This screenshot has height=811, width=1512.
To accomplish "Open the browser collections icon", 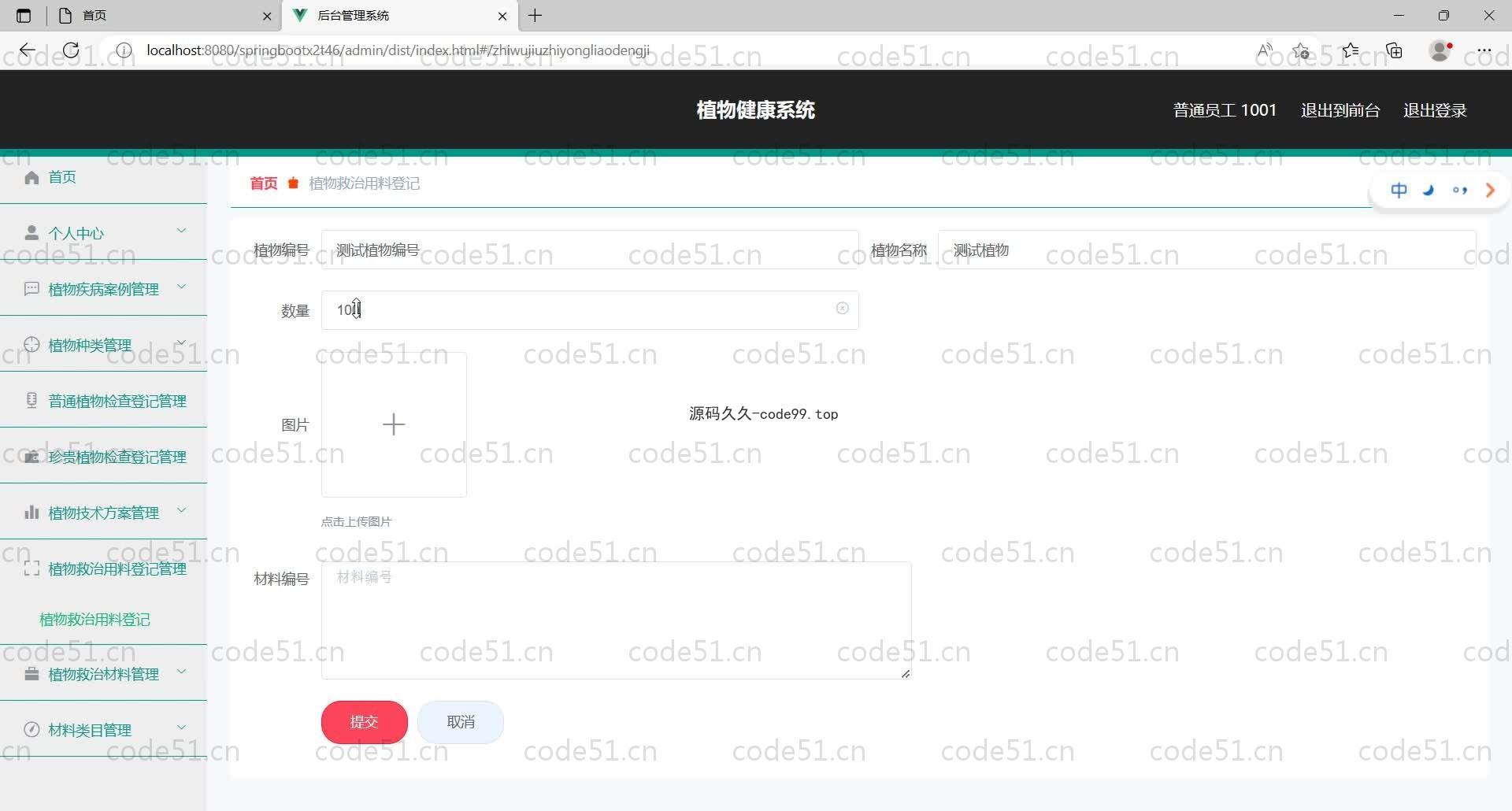I will pyautogui.click(x=1395, y=50).
